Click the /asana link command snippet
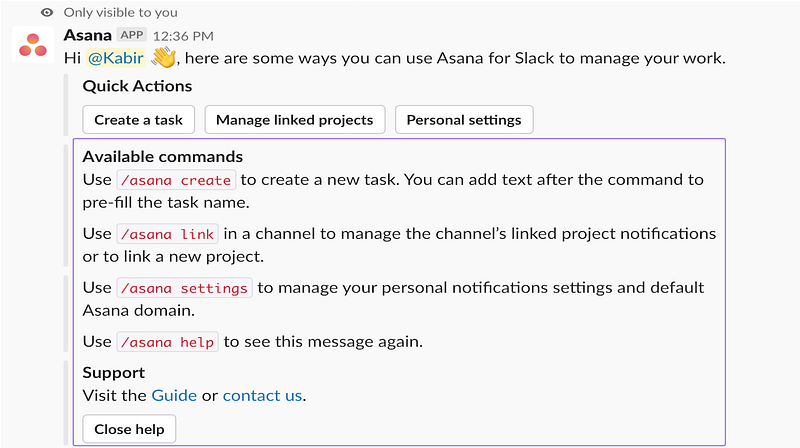This screenshot has width=800, height=448. click(166, 234)
